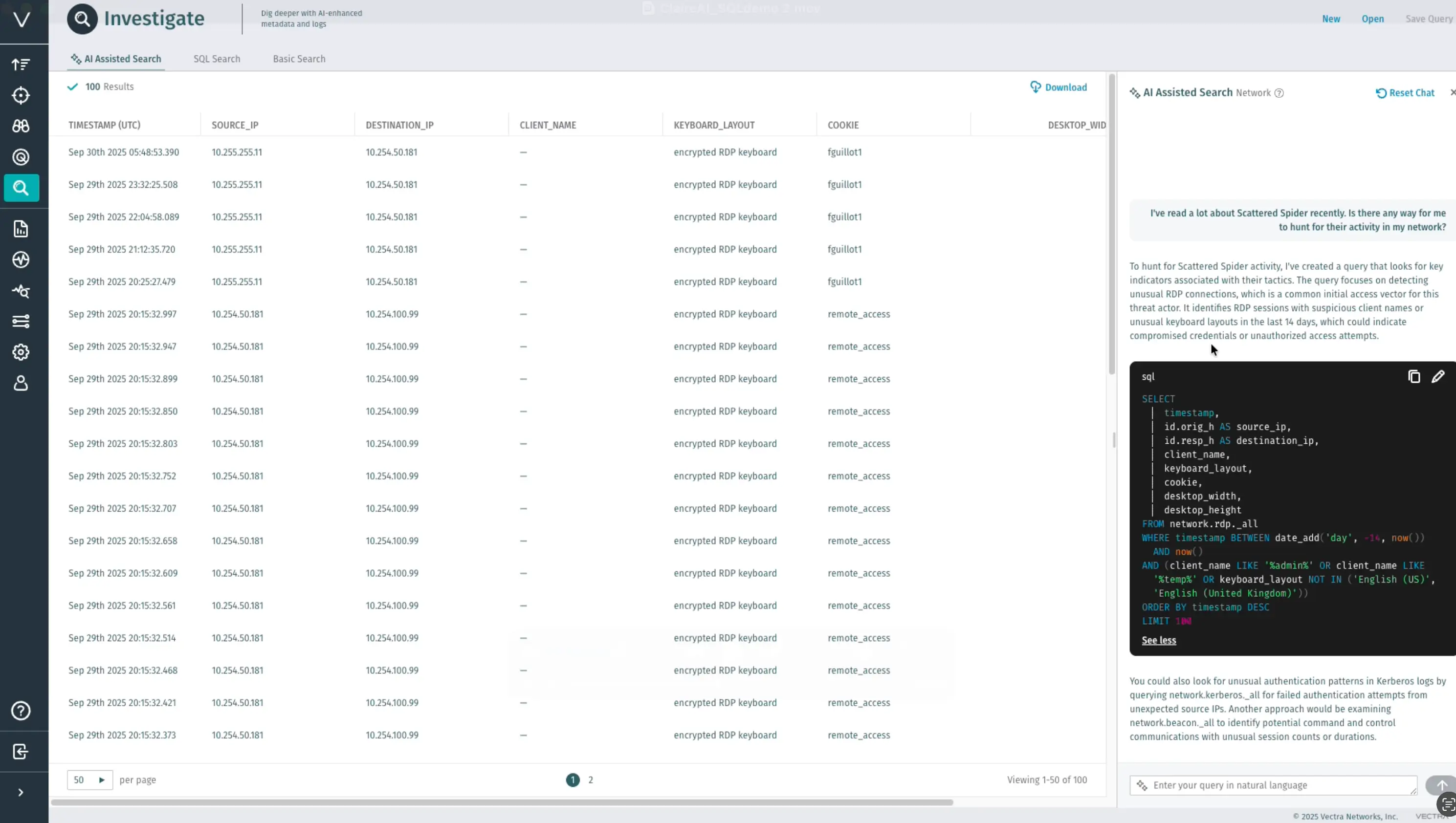Open the binoculars icon in the sidebar
Viewport: 1456px width, 823px height.
(21, 126)
